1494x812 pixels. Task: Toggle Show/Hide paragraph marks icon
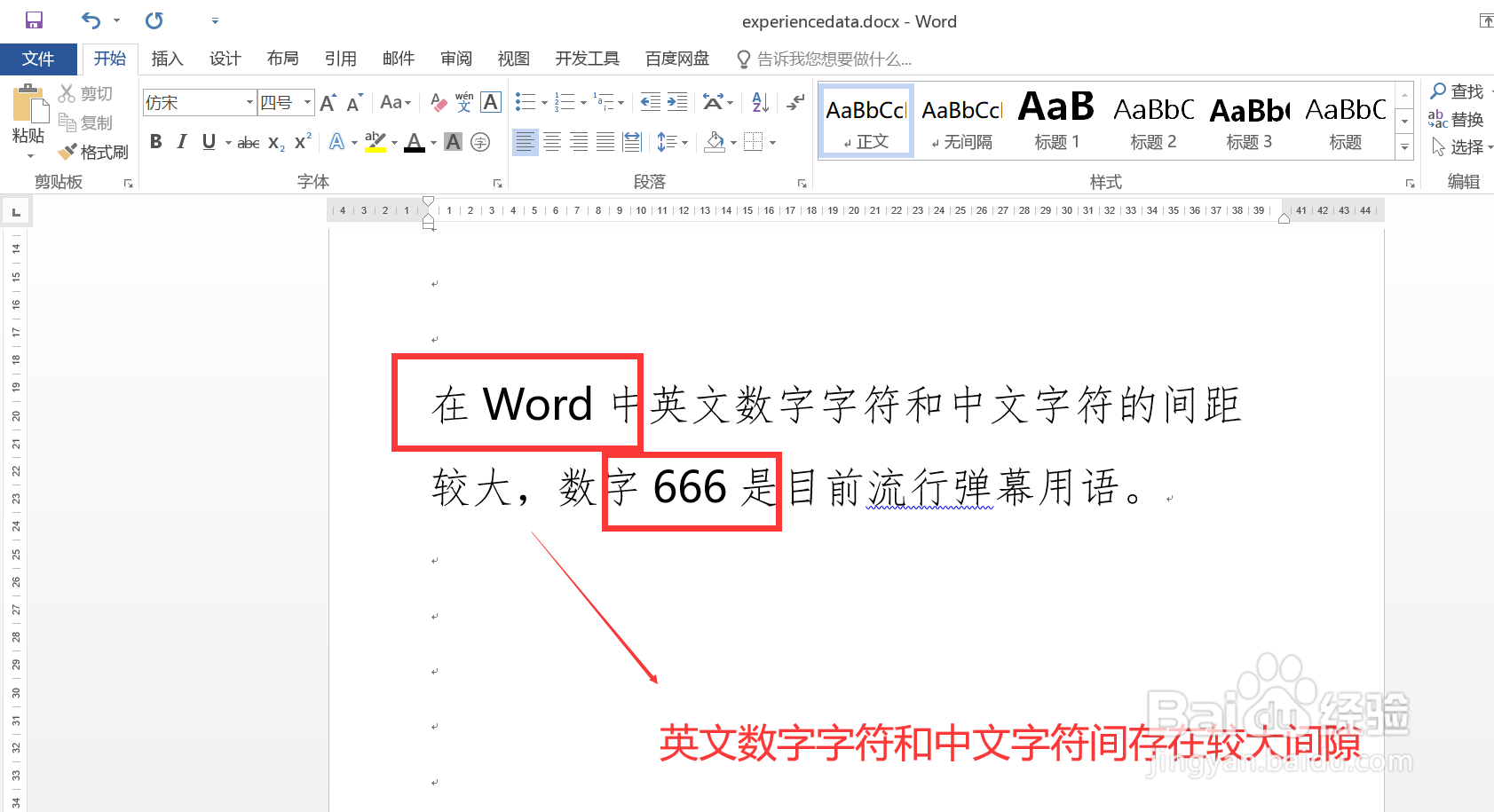(x=795, y=103)
